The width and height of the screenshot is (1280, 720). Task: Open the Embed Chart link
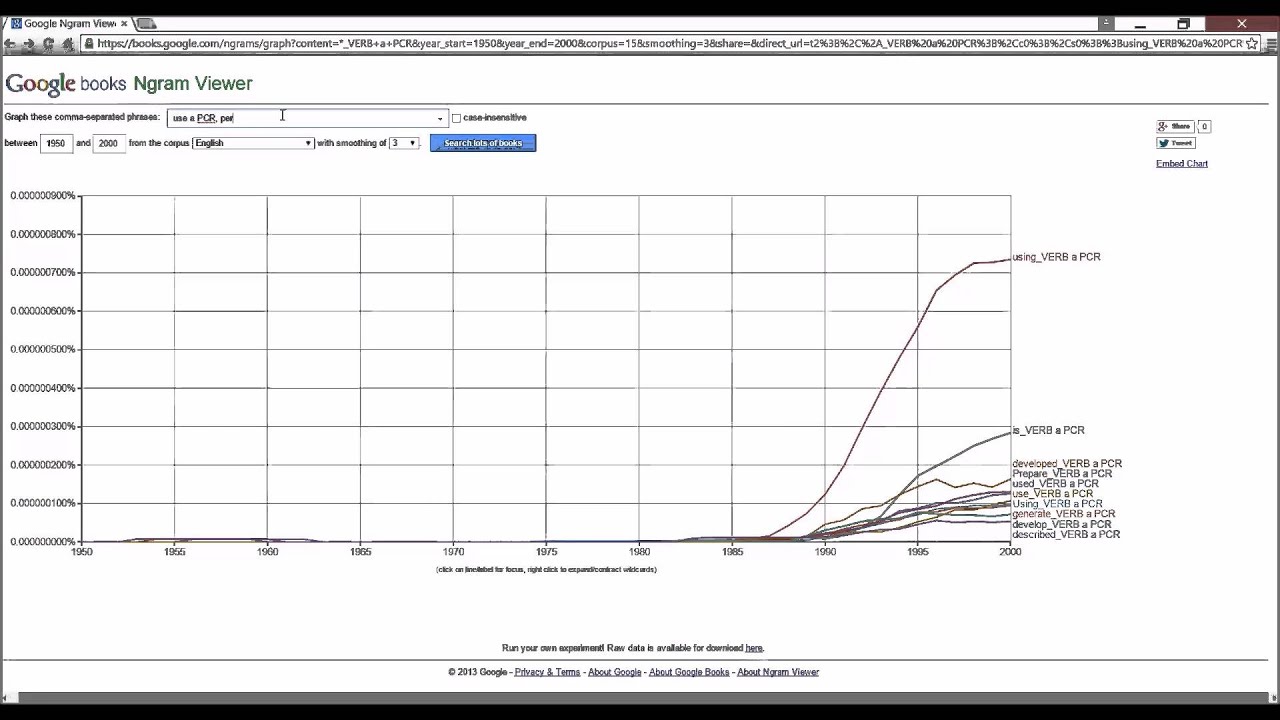click(1182, 163)
